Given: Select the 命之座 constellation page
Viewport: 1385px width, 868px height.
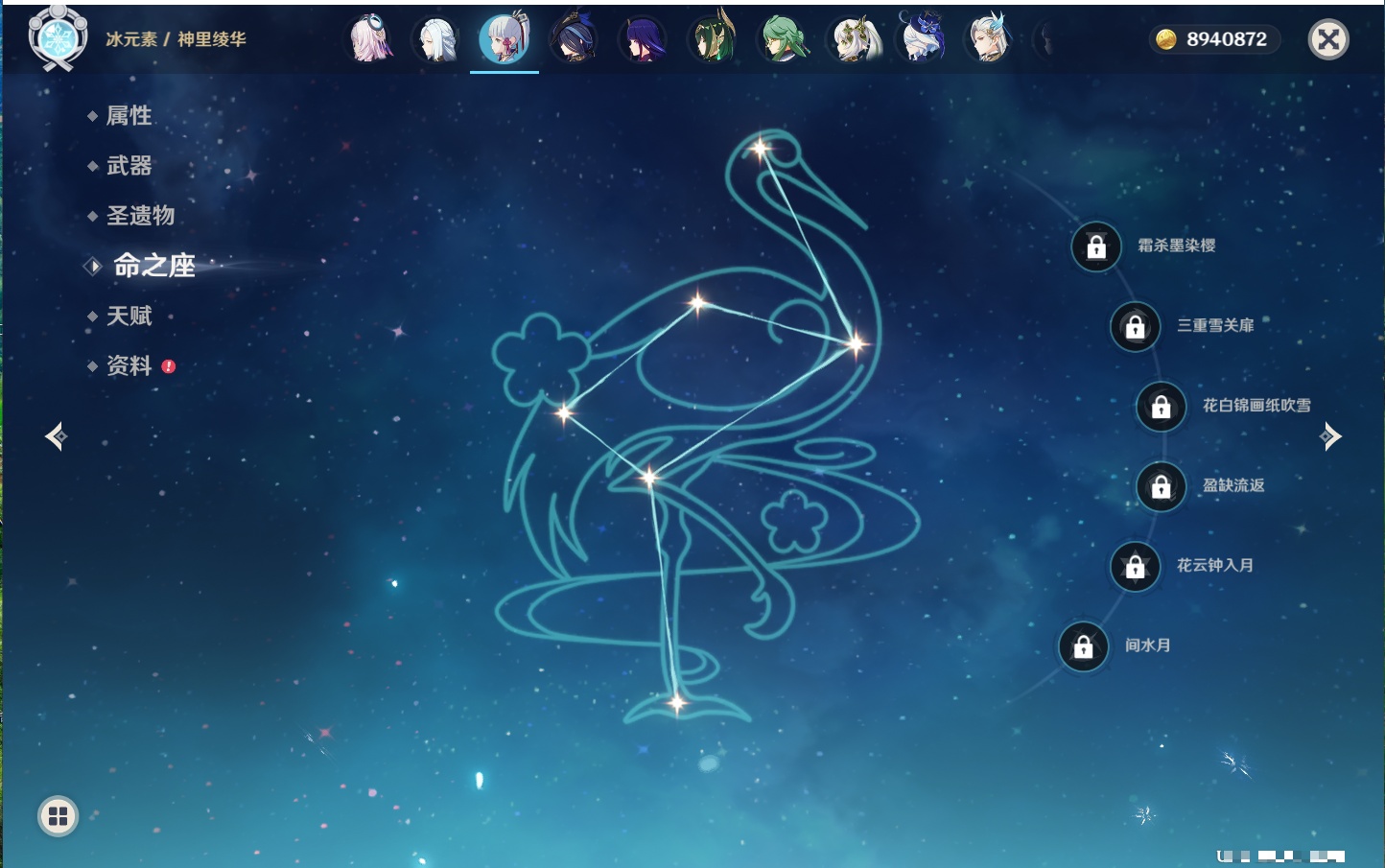Looking at the screenshot, I should (153, 266).
